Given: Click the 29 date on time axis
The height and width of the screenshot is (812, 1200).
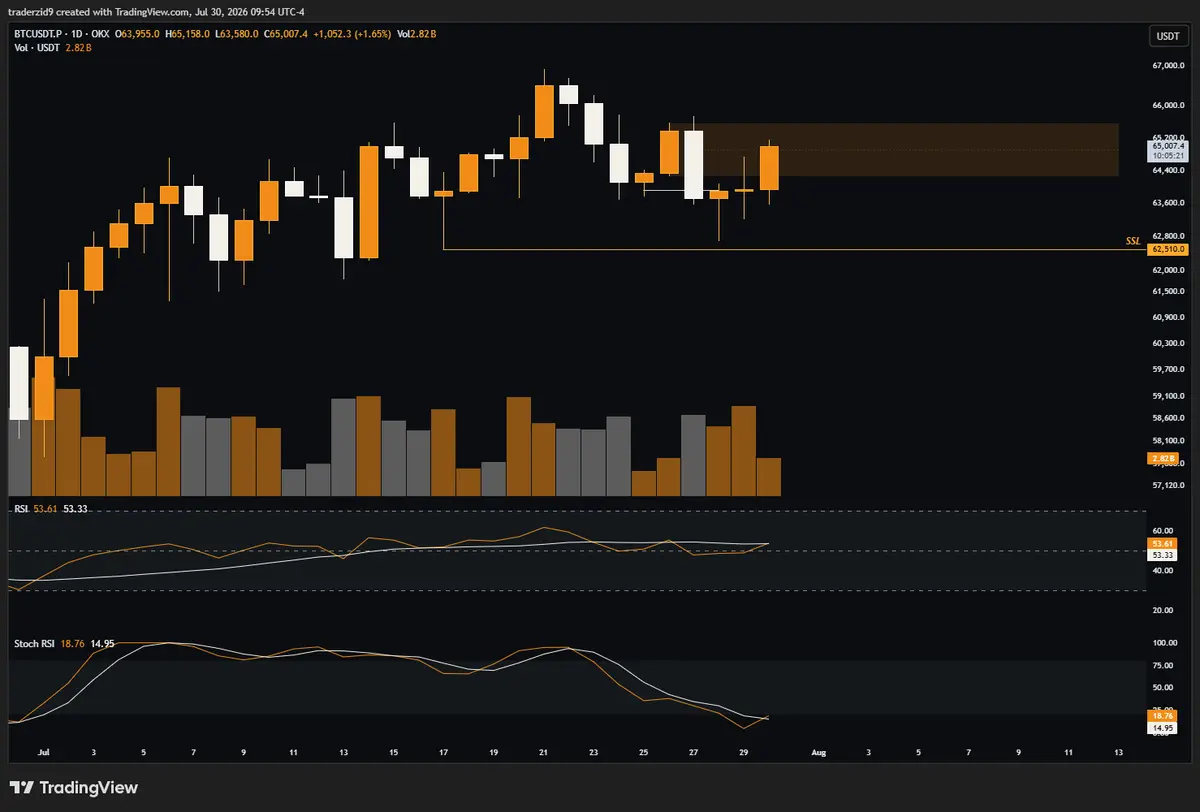Looking at the screenshot, I should [x=744, y=750].
